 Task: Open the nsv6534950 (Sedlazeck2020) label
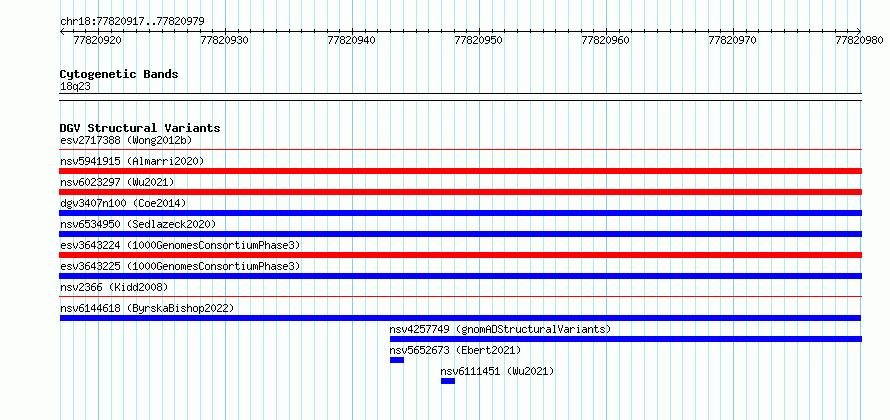138,224
